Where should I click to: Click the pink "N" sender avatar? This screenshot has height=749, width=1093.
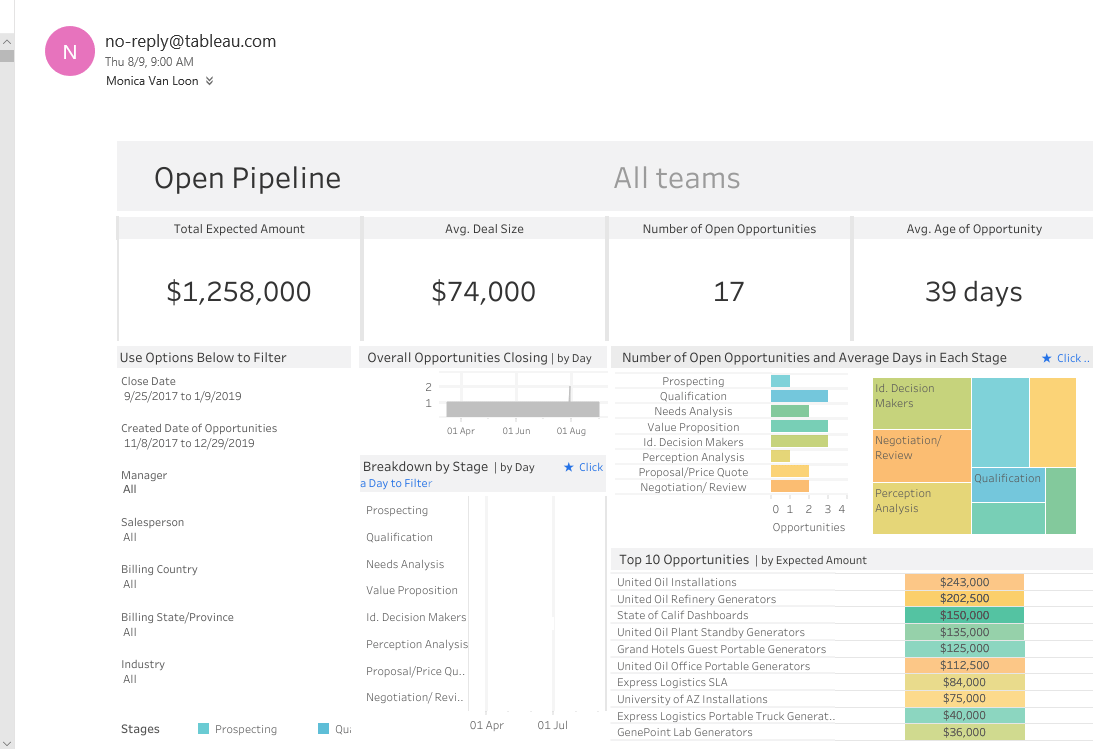point(70,50)
